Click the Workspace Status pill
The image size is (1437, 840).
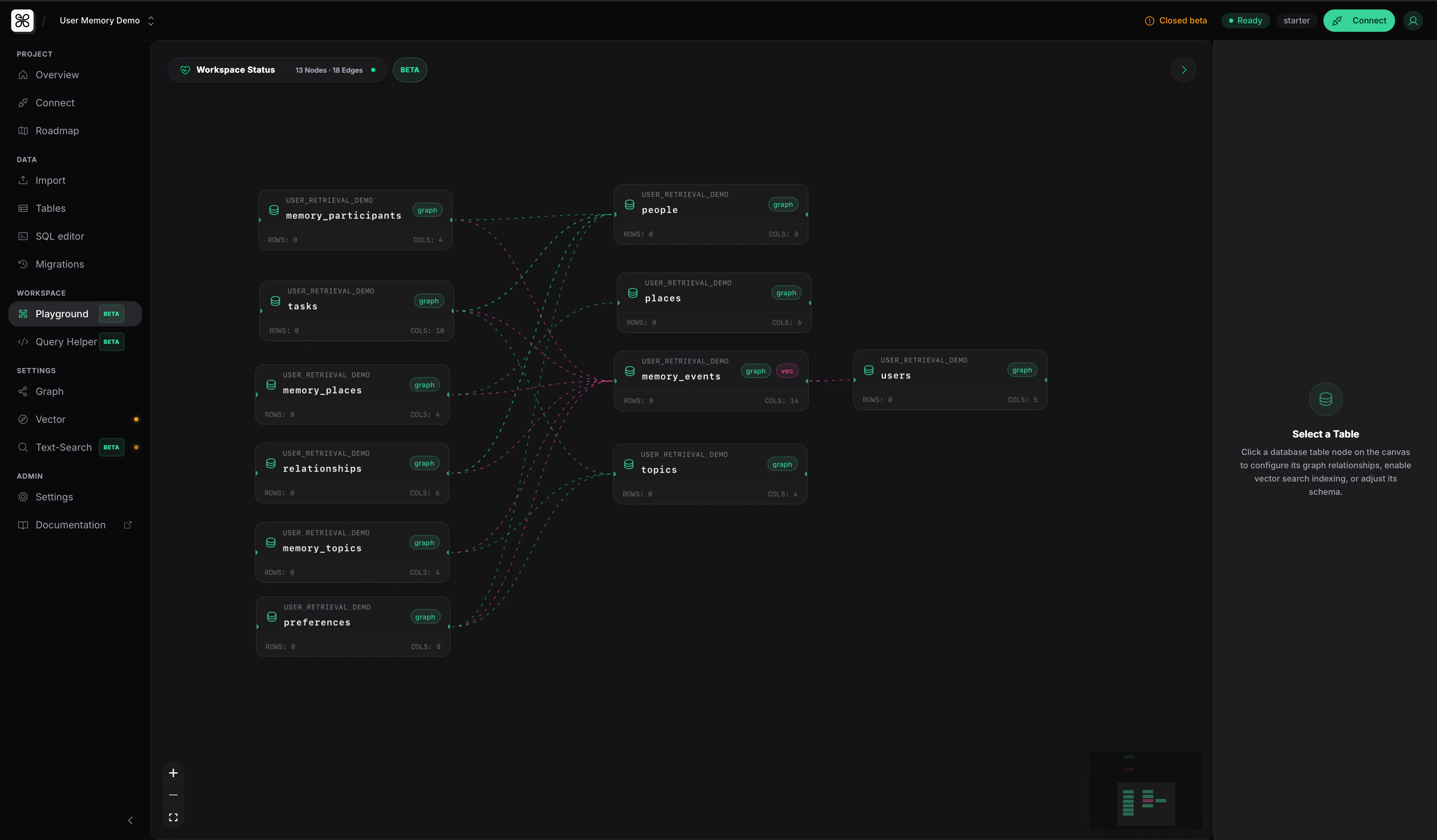click(277, 70)
